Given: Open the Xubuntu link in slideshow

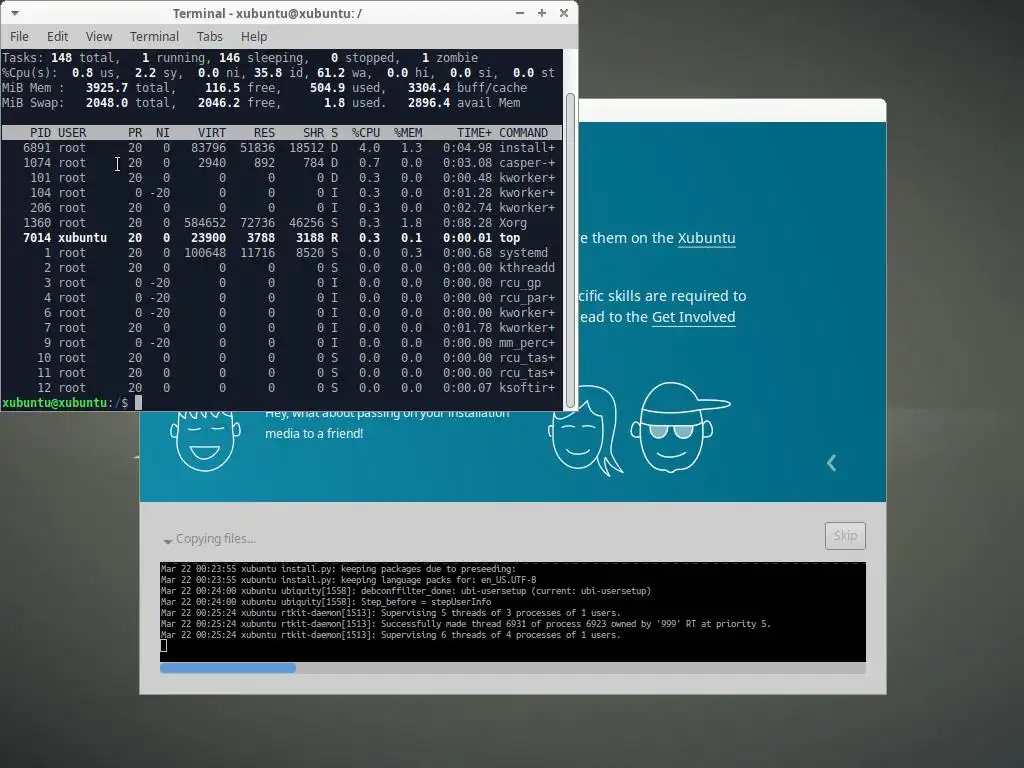Looking at the screenshot, I should click(707, 238).
